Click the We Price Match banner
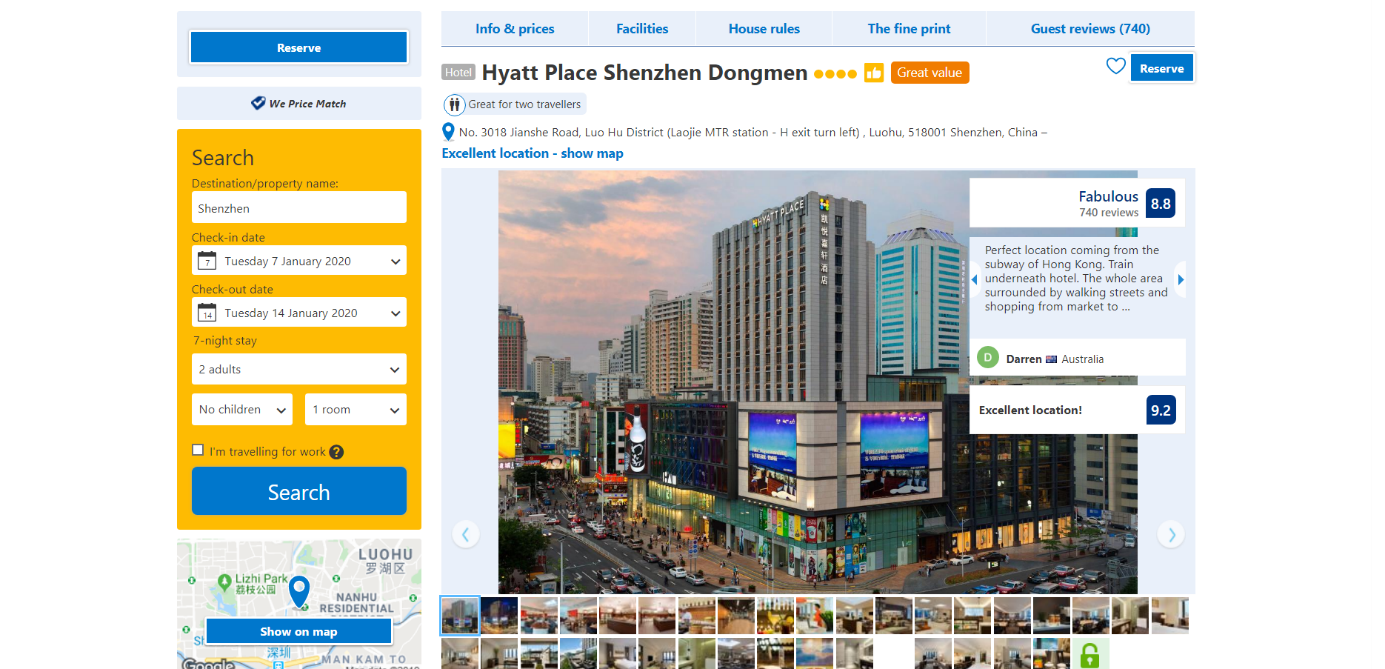This screenshot has height=669, width=1385. (299, 103)
